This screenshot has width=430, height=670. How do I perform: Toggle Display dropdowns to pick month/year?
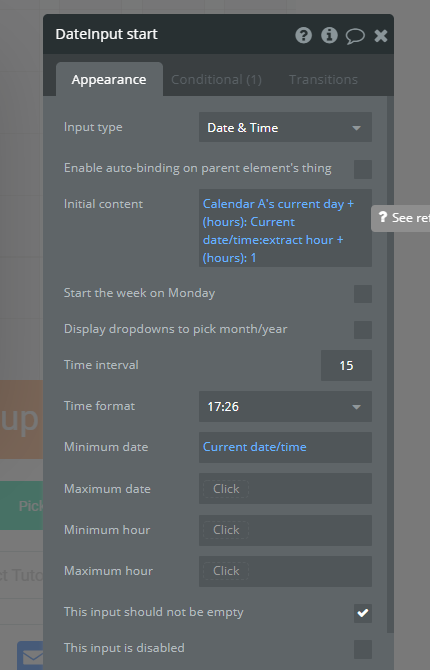[x=362, y=330]
